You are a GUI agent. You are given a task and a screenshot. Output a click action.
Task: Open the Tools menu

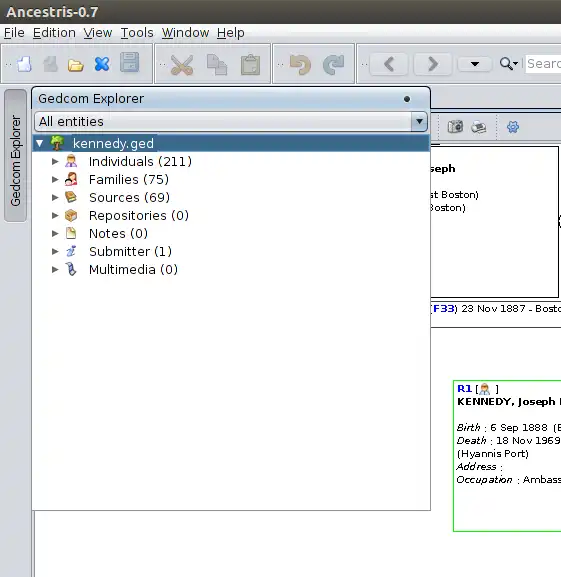click(137, 33)
